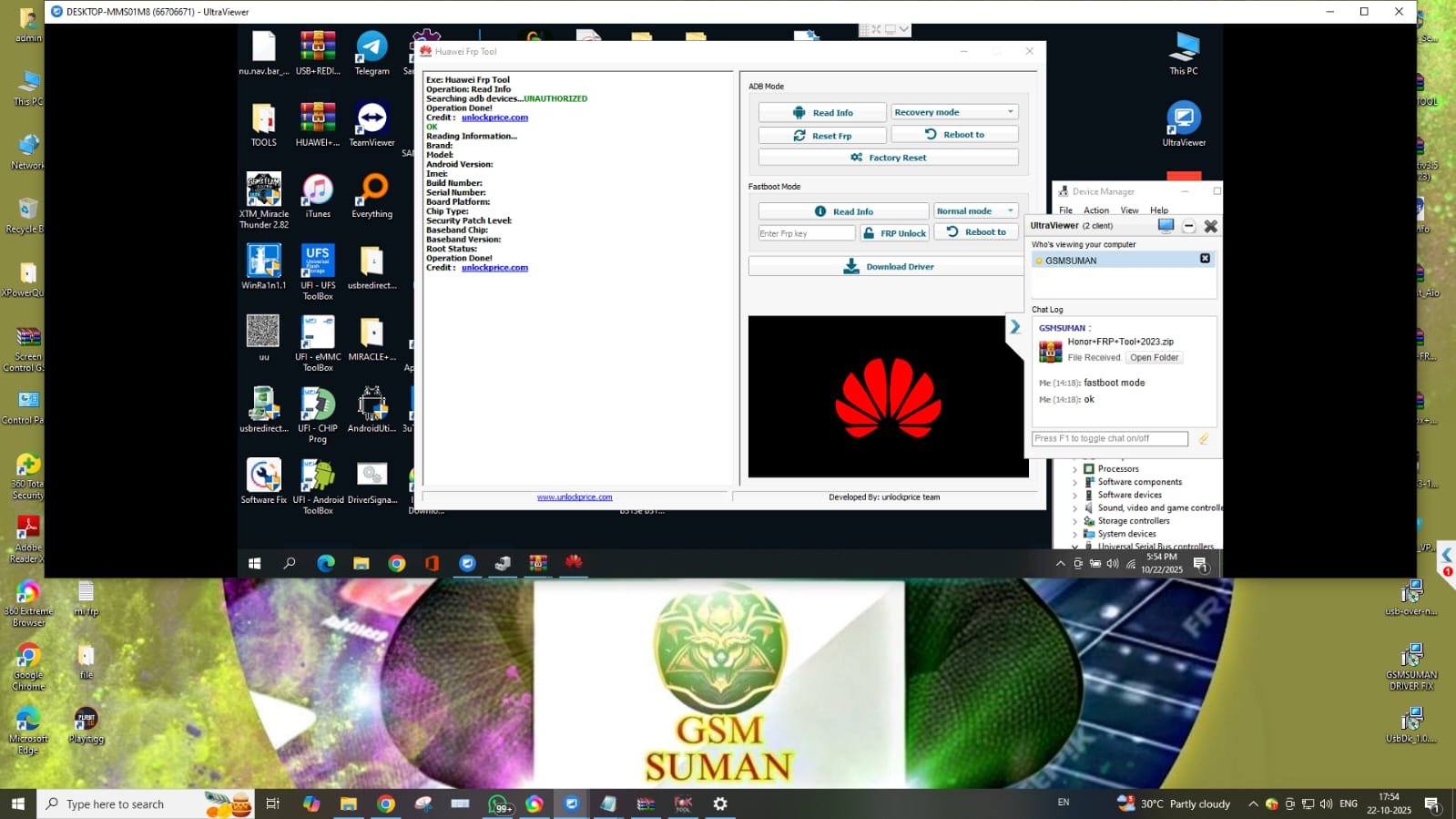Open the Telegram desktop shortcut
The width and height of the screenshot is (1456, 819).
[372, 54]
